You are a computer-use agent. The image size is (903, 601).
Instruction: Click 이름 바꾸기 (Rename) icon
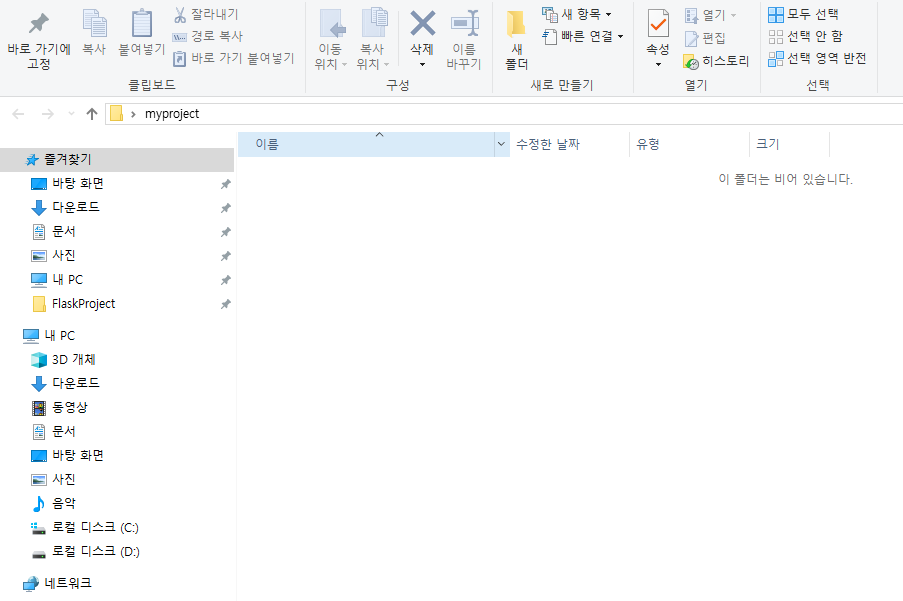click(464, 23)
